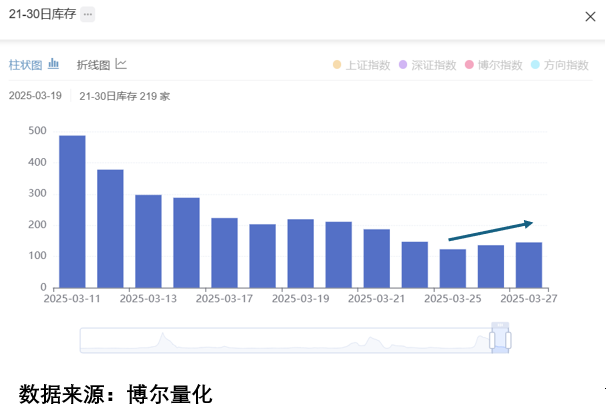Image resolution: width=613 pixels, height=414 pixels.
Task: Open the ellipsis menu next to 21-30日库存
Action: pos(88,14)
